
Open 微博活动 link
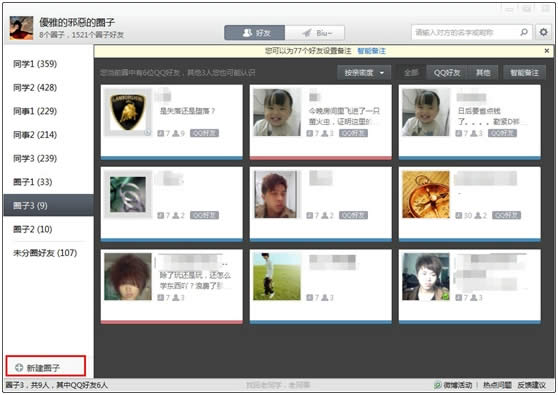coord(458,385)
